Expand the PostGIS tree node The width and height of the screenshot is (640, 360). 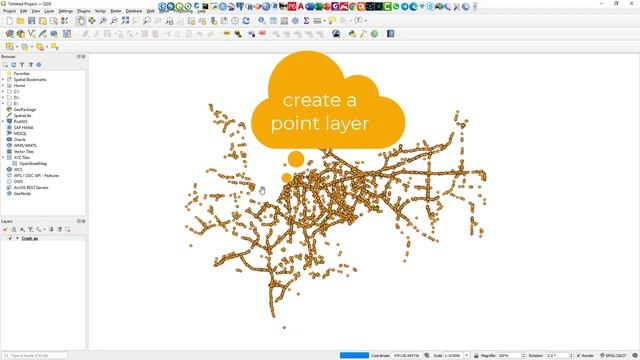(3, 122)
